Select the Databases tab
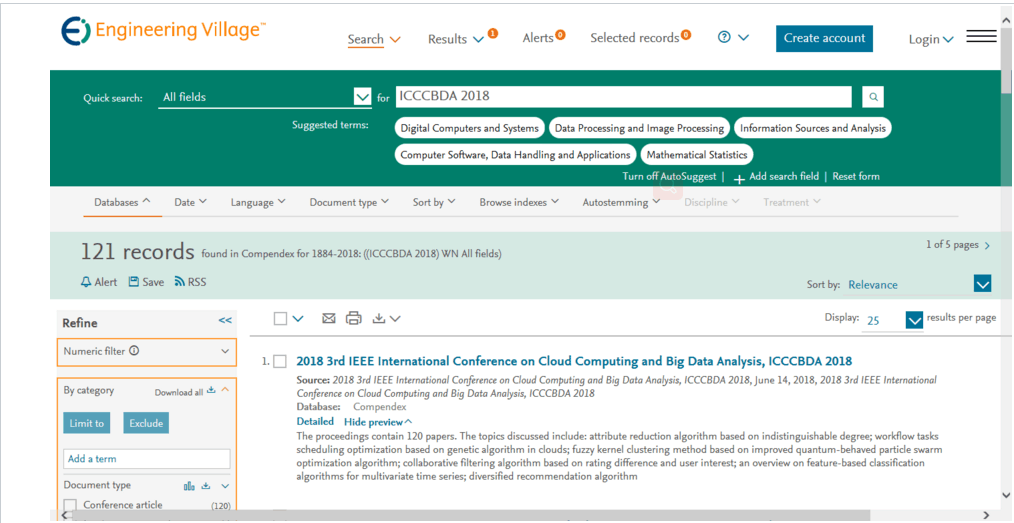Image resolution: width=1014 pixels, height=523 pixels. coord(123,202)
